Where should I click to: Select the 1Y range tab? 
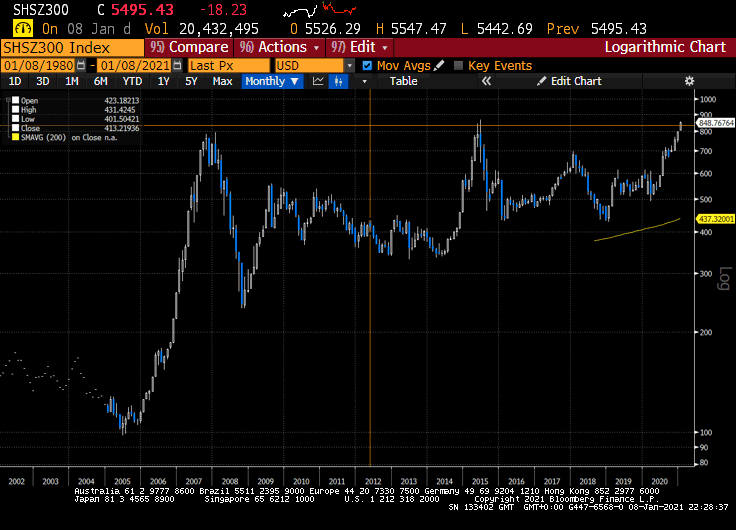163,81
